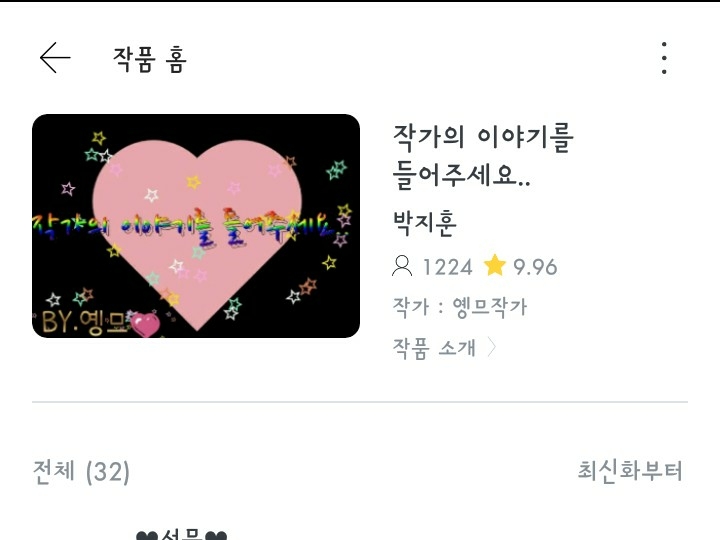Tap the character name 박지훈

pyautogui.click(x=425, y=223)
